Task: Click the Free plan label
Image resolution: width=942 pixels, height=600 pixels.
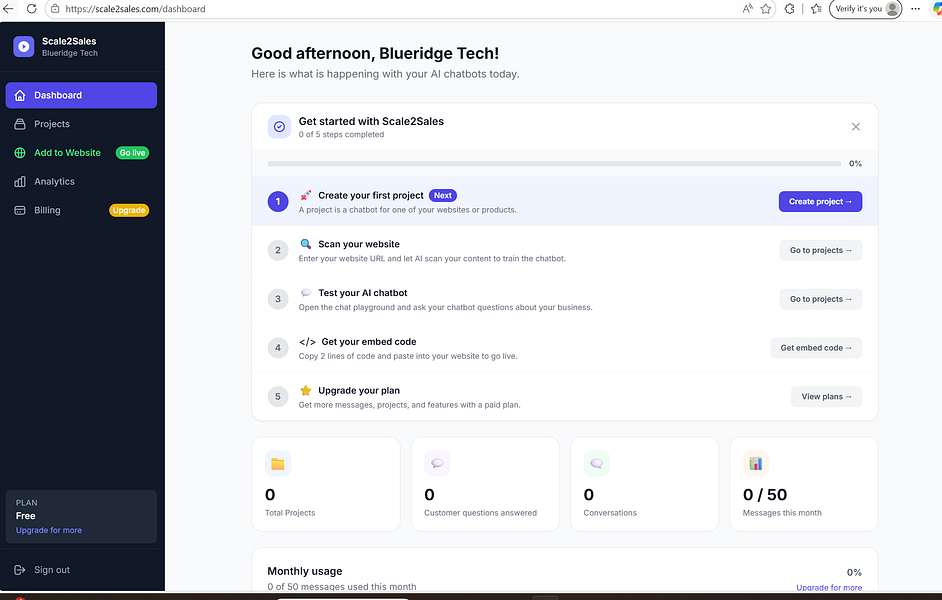Action: [26, 516]
